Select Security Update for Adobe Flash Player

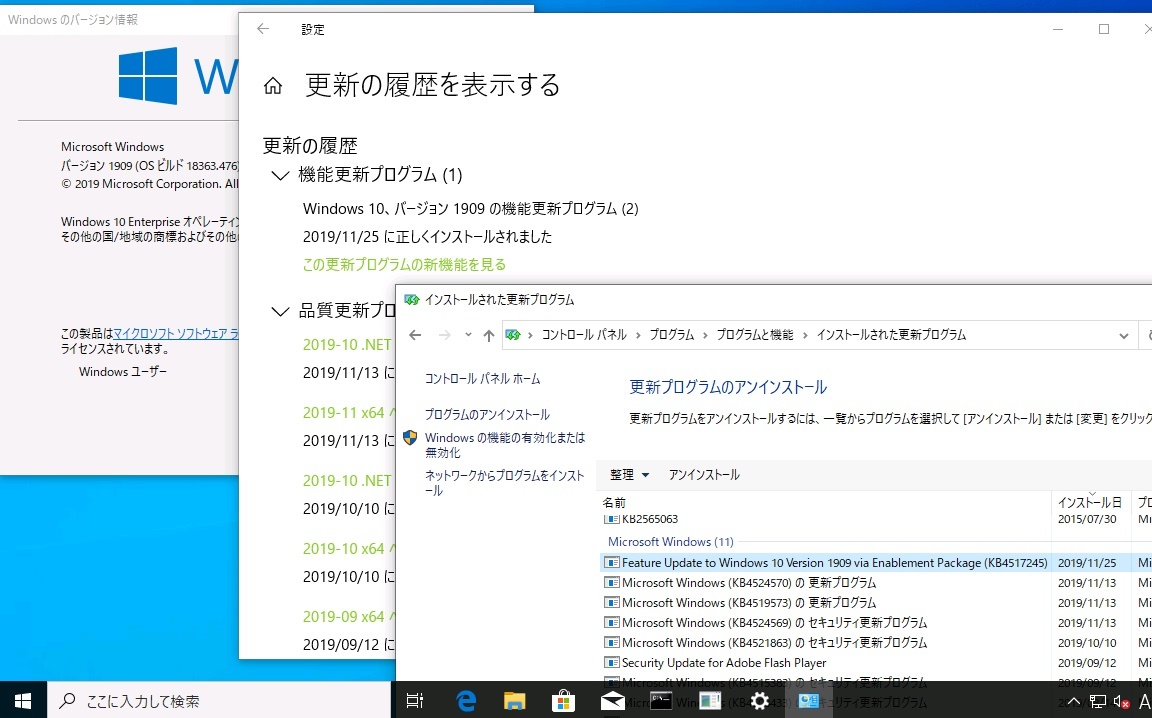pyautogui.click(x=874, y=662)
